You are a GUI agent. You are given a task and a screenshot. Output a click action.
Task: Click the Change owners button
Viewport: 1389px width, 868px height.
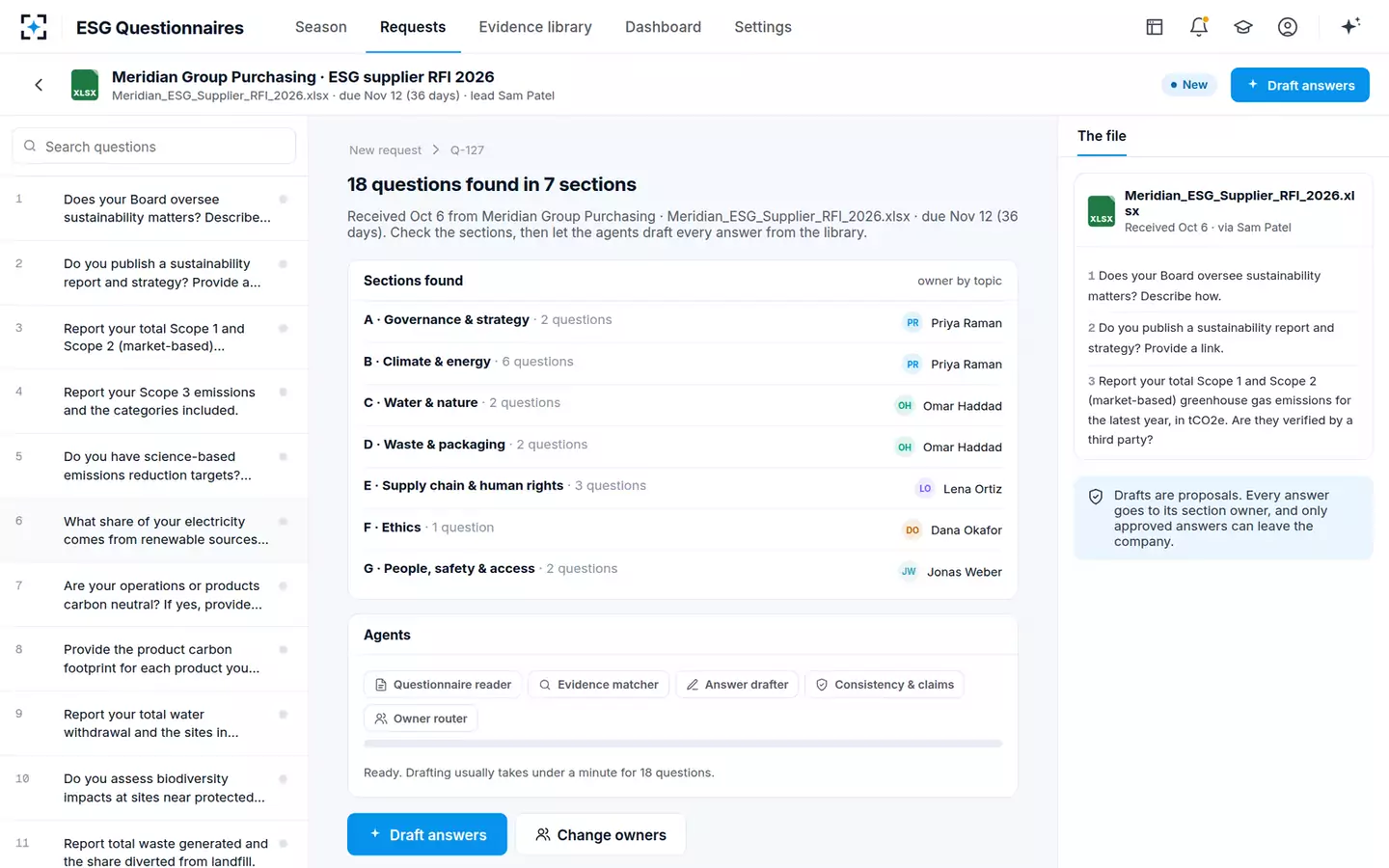(601, 834)
